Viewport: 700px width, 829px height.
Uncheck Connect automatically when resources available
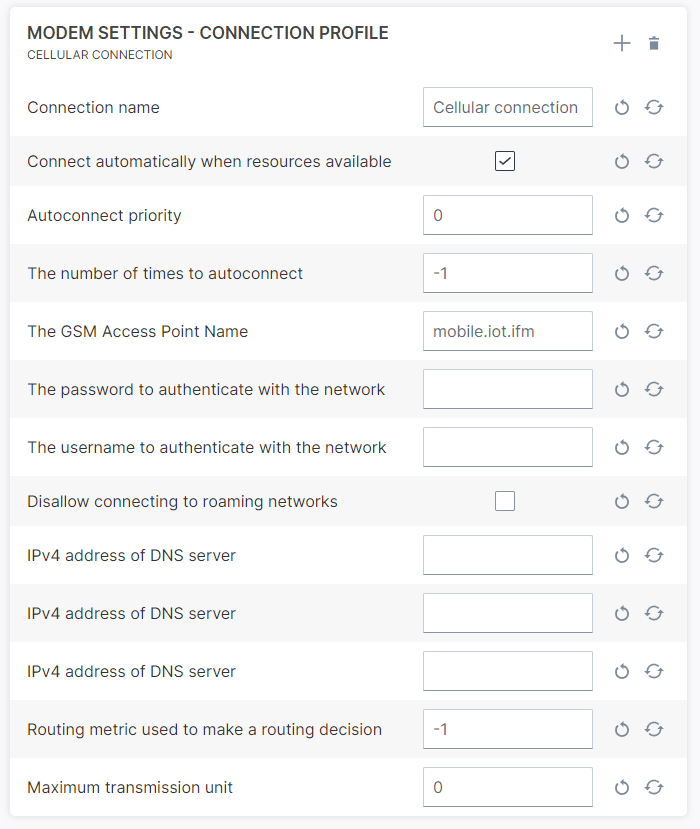[x=505, y=161]
